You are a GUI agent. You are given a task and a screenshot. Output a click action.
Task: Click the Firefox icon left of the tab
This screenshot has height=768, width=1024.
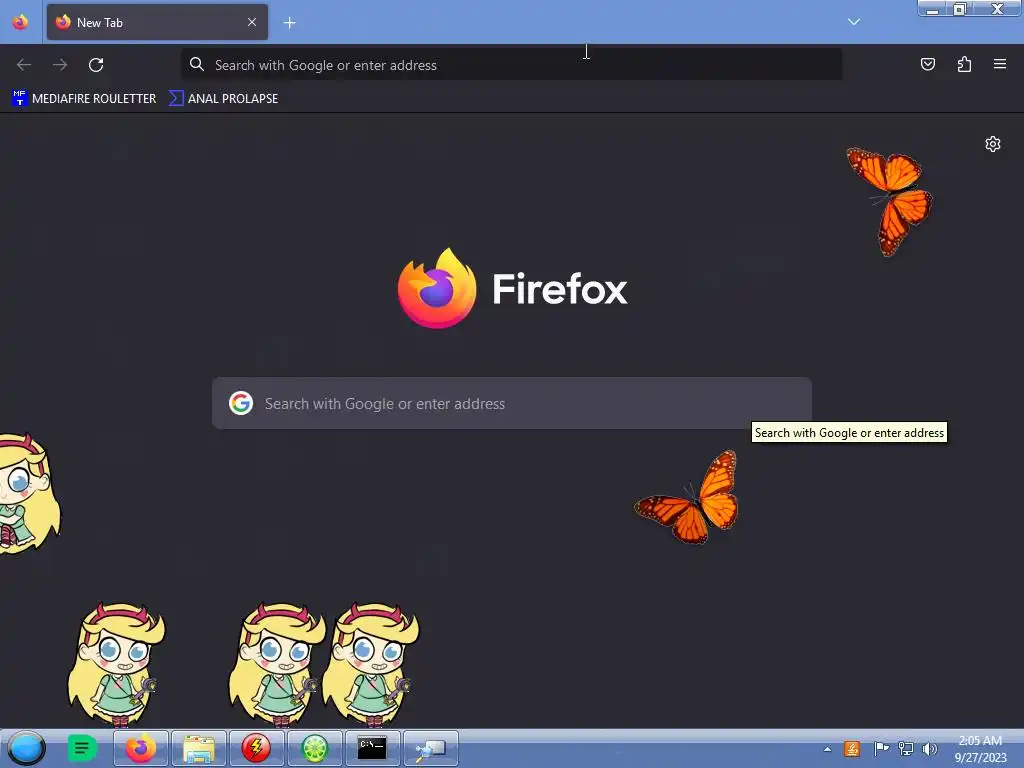20,22
